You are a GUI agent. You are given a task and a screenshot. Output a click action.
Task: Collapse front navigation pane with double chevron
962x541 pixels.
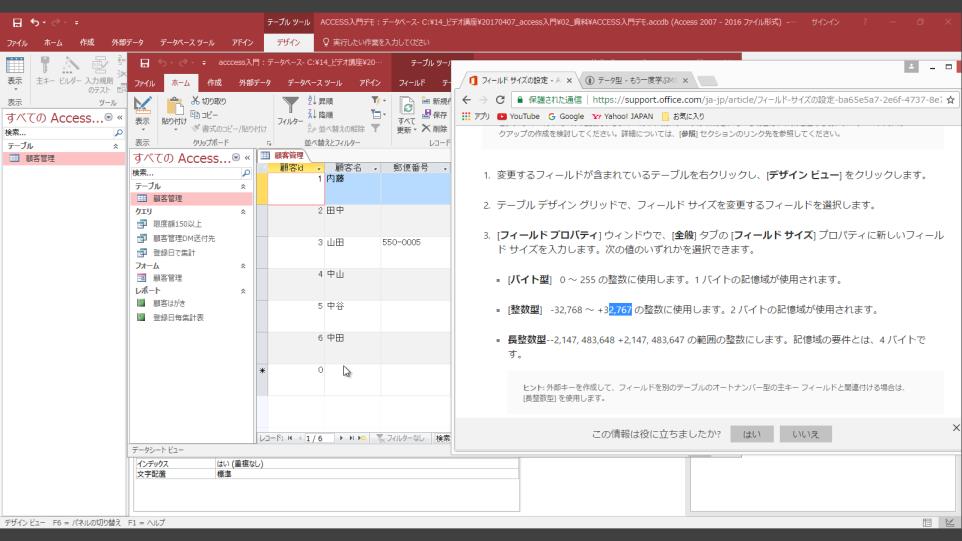[x=247, y=158]
